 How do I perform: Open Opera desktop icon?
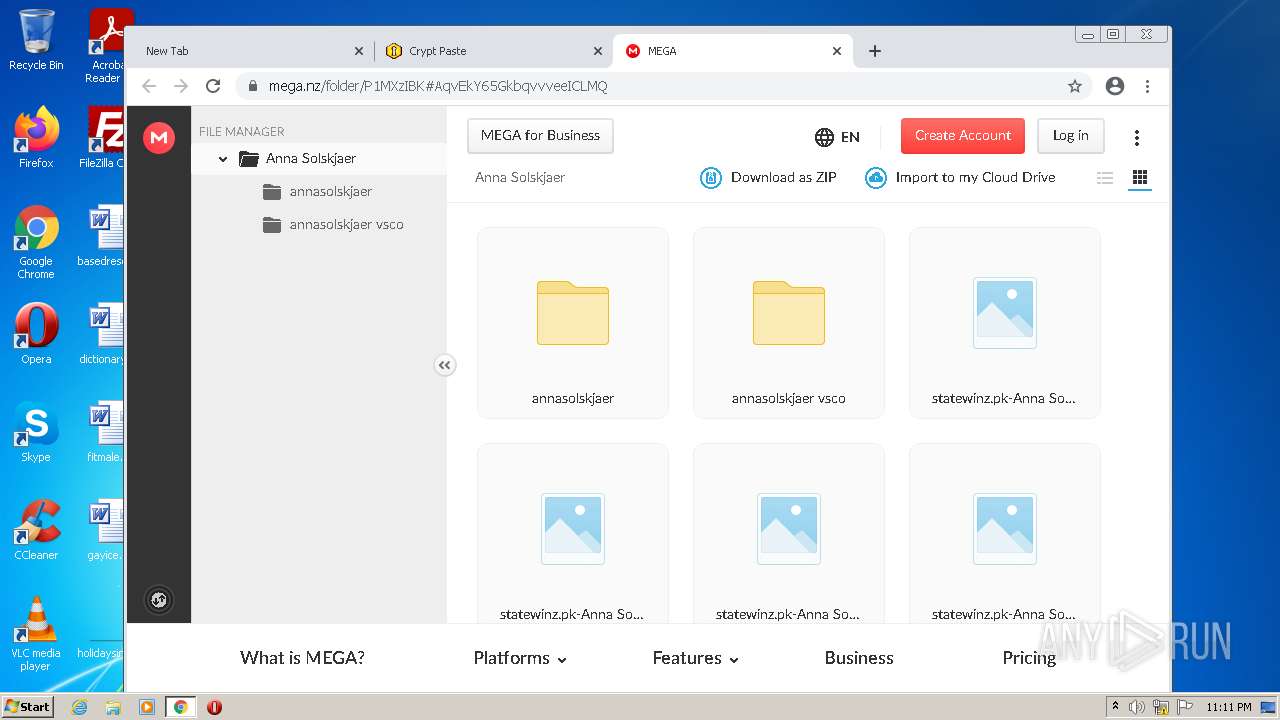click(x=36, y=334)
